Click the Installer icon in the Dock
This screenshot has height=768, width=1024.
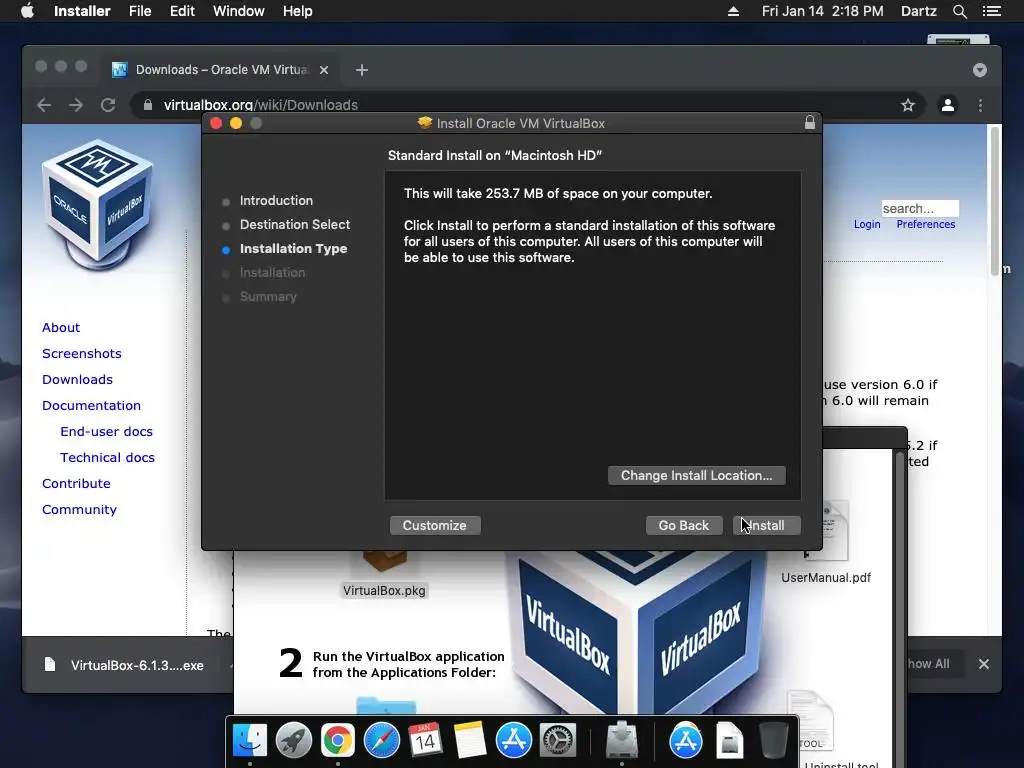tap(622, 741)
